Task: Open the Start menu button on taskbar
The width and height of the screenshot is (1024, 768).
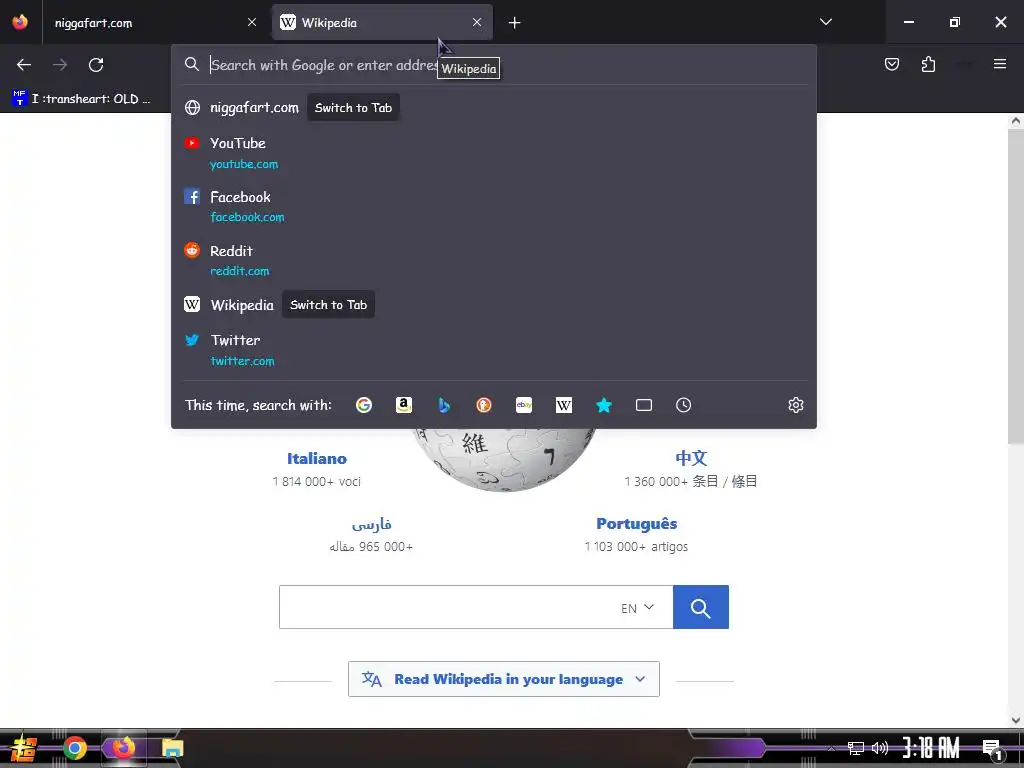Action: coord(23,748)
